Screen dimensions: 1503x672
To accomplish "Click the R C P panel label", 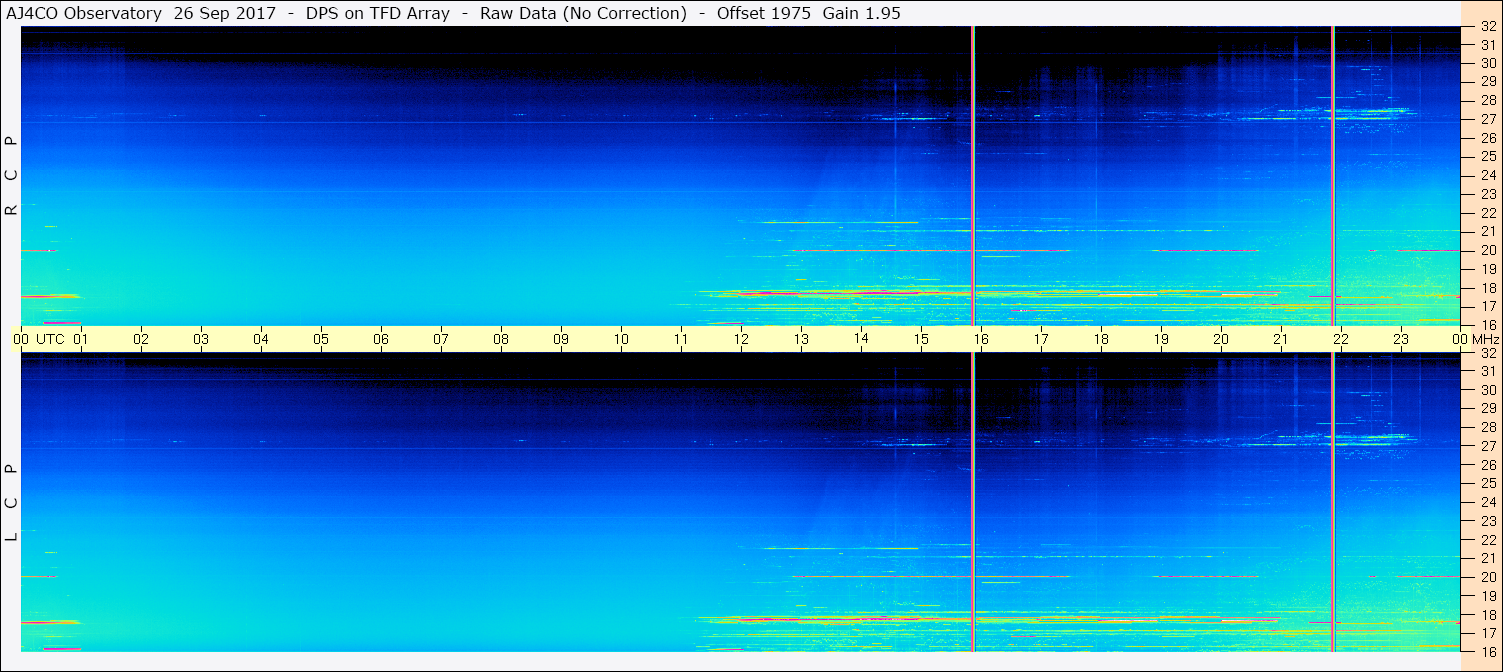I will (11, 177).
